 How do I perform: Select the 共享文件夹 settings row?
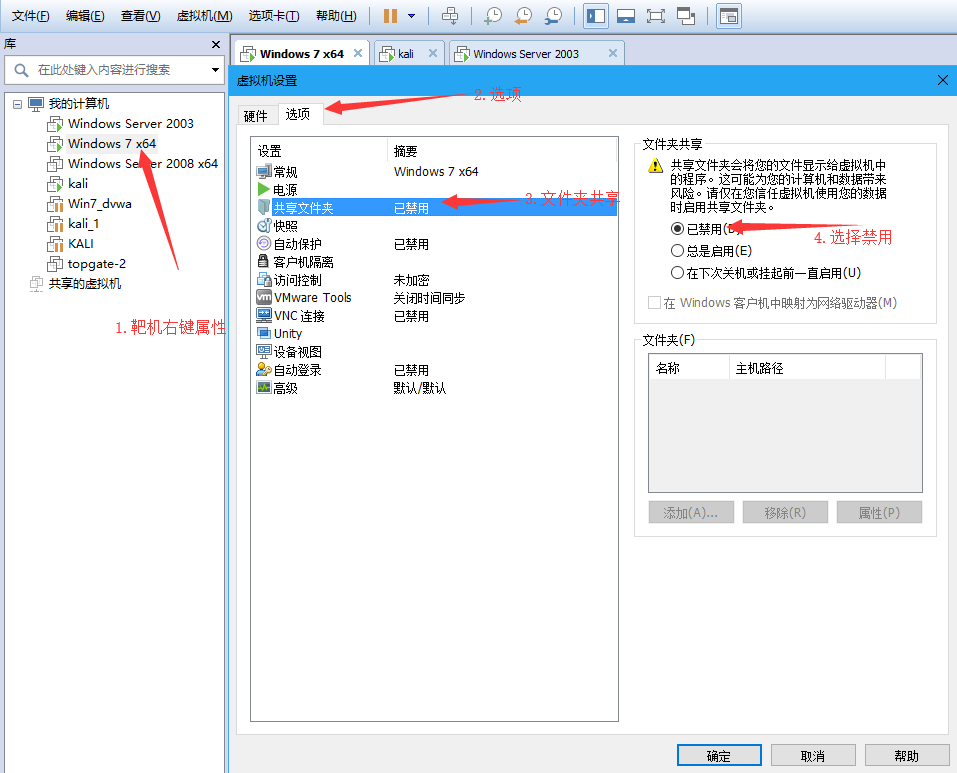tap(436, 208)
